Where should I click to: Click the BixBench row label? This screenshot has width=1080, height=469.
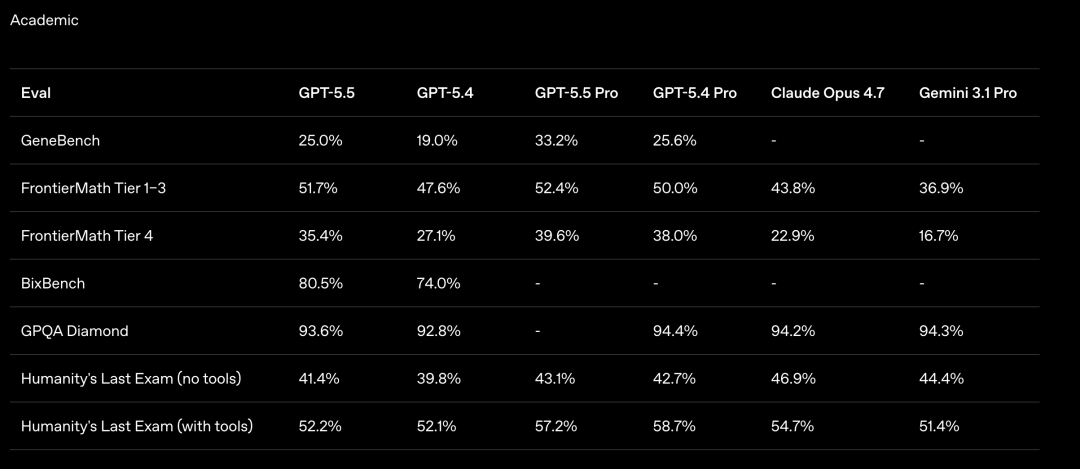(53, 283)
